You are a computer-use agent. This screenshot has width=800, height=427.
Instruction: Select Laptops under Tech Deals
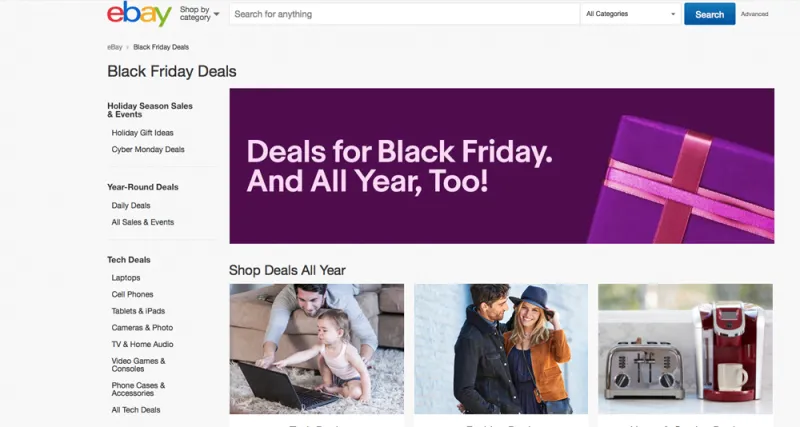coord(126,277)
